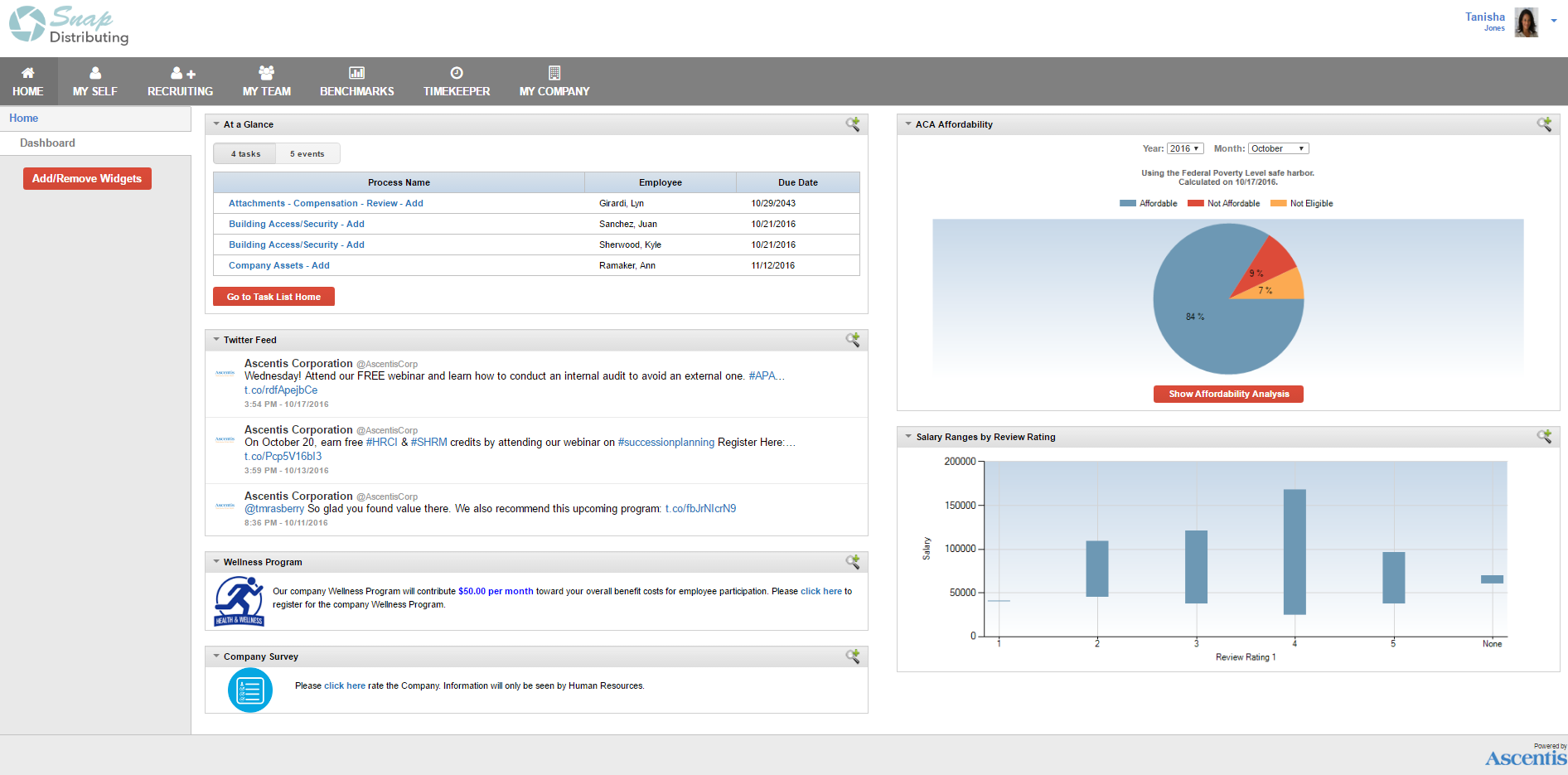The width and height of the screenshot is (1568, 775).
Task: Open user menu arrow beside Tanisha Jones
Action: pos(1553,21)
